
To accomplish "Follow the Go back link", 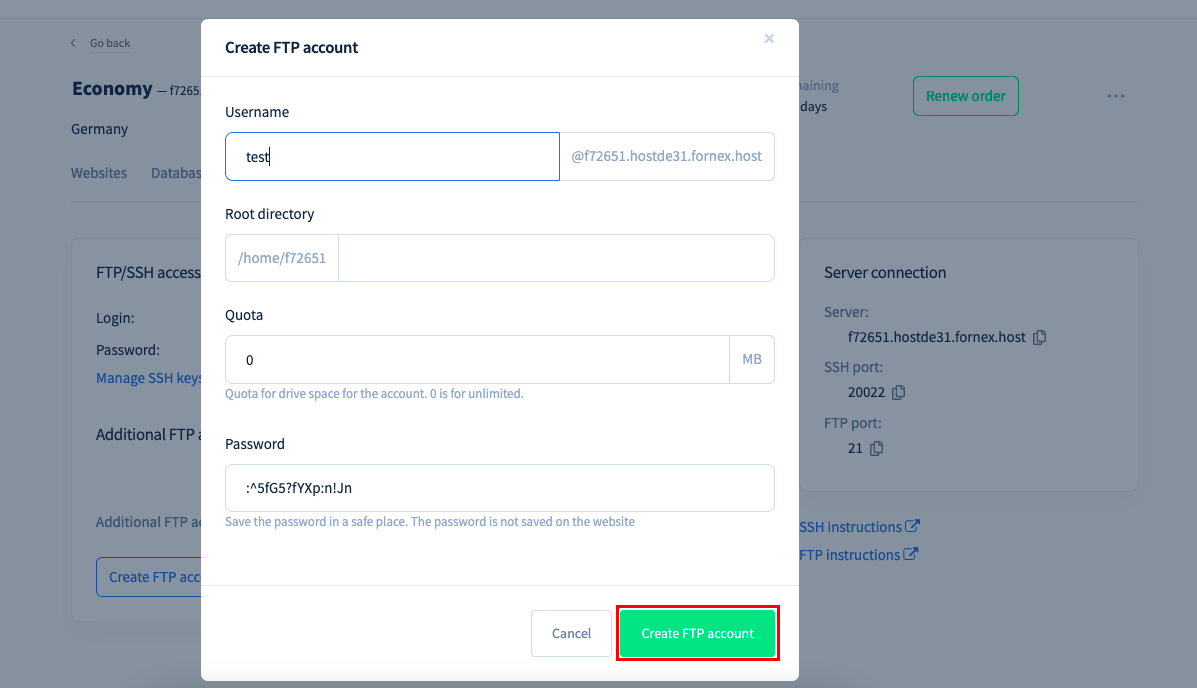I will pos(110,44).
